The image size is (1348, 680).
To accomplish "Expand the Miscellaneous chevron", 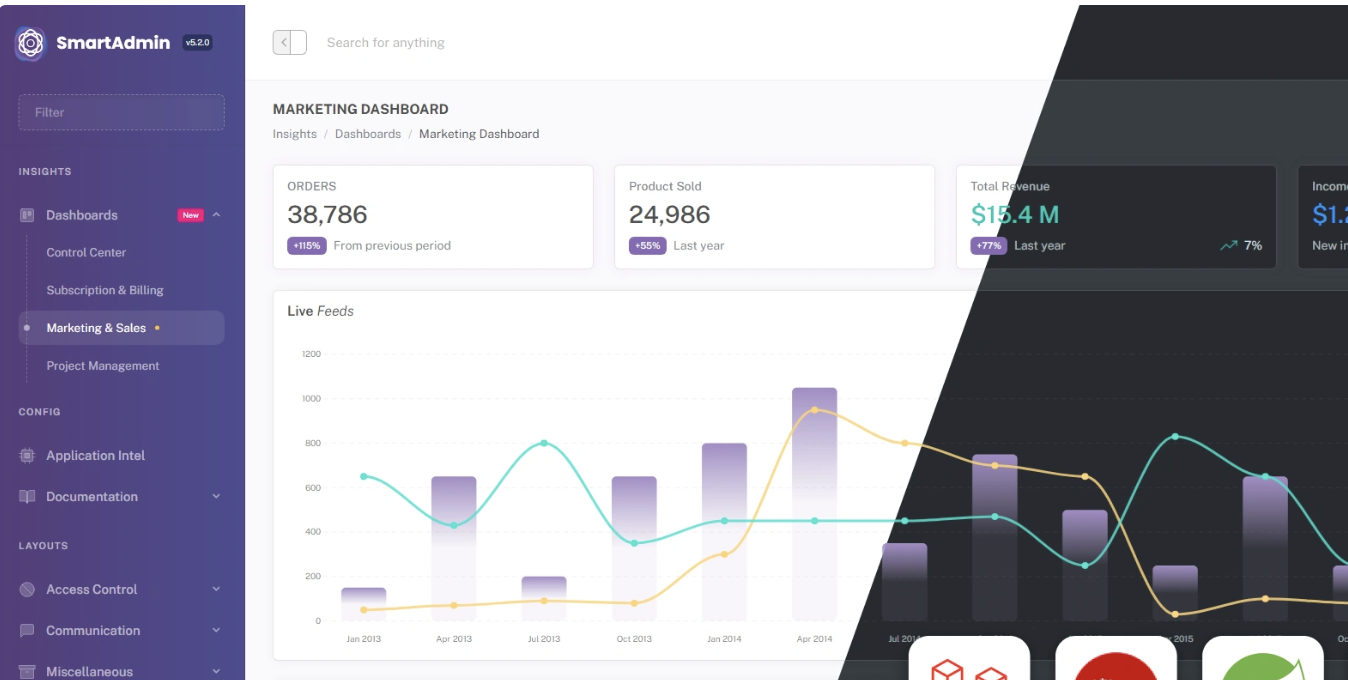I will (x=216, y=671).
